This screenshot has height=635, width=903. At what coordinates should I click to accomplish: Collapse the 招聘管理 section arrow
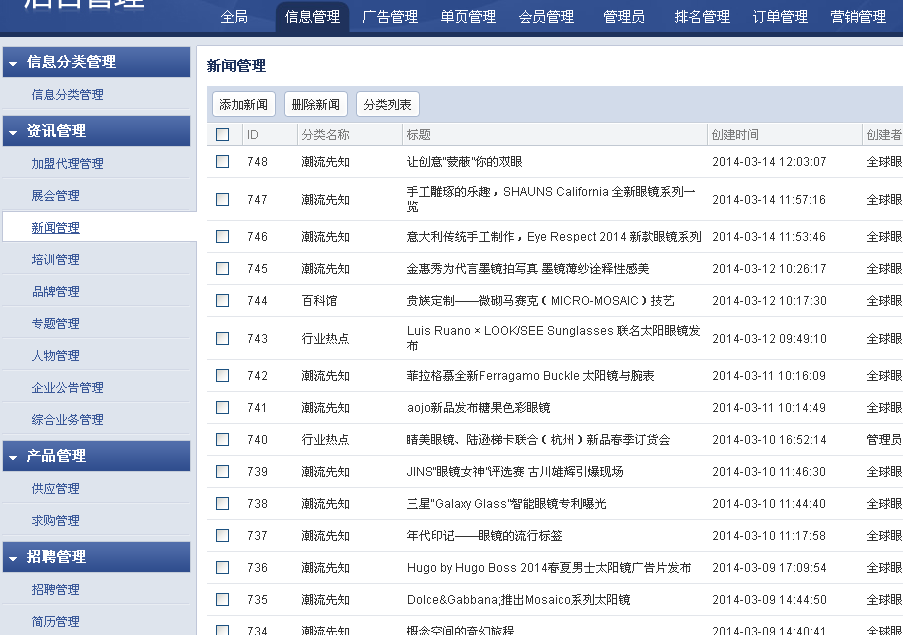[13, 558]
